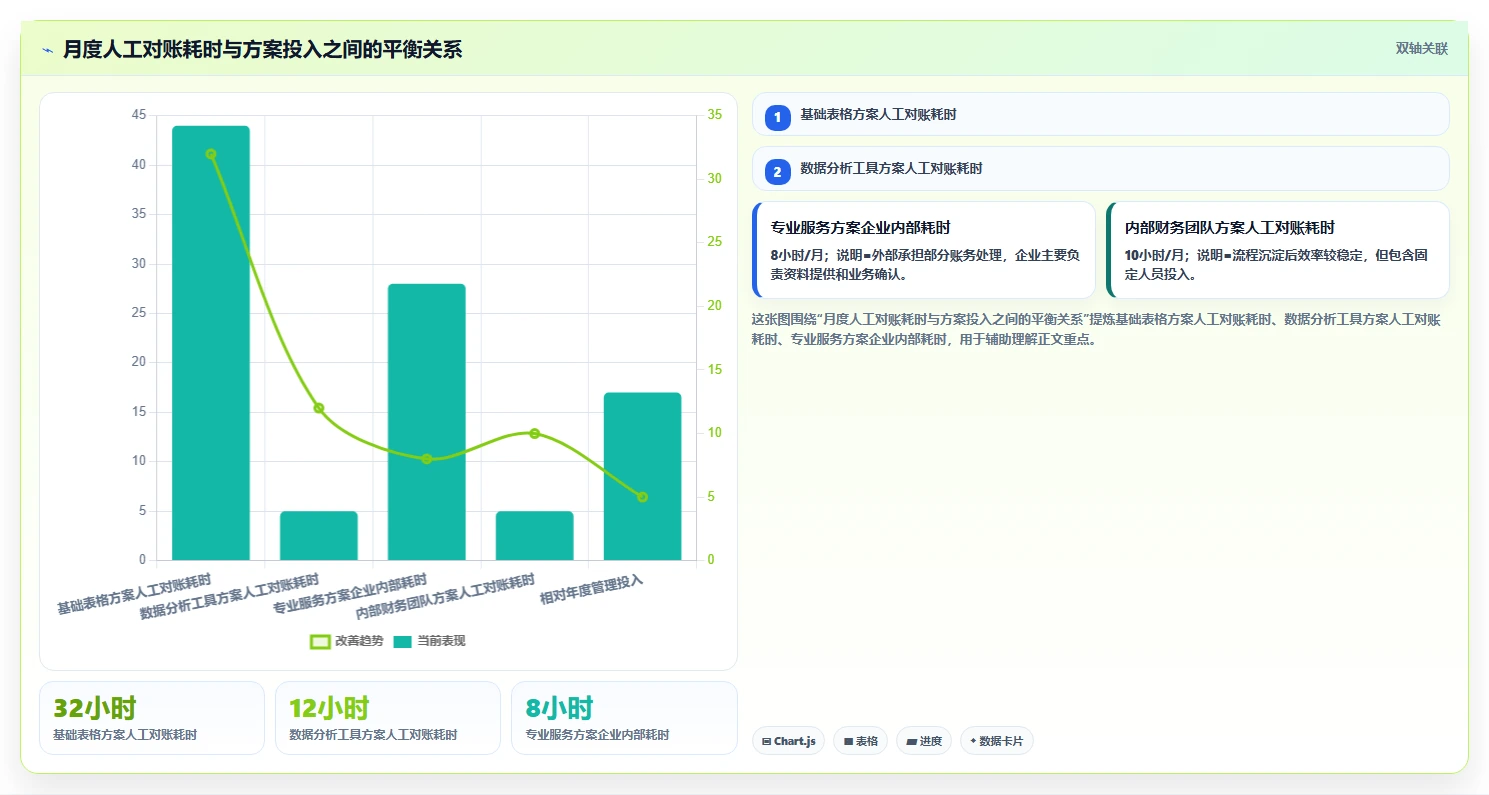Click the left axis value 45
Viewport: 1489px width, 795px height.
click(138, 115)
